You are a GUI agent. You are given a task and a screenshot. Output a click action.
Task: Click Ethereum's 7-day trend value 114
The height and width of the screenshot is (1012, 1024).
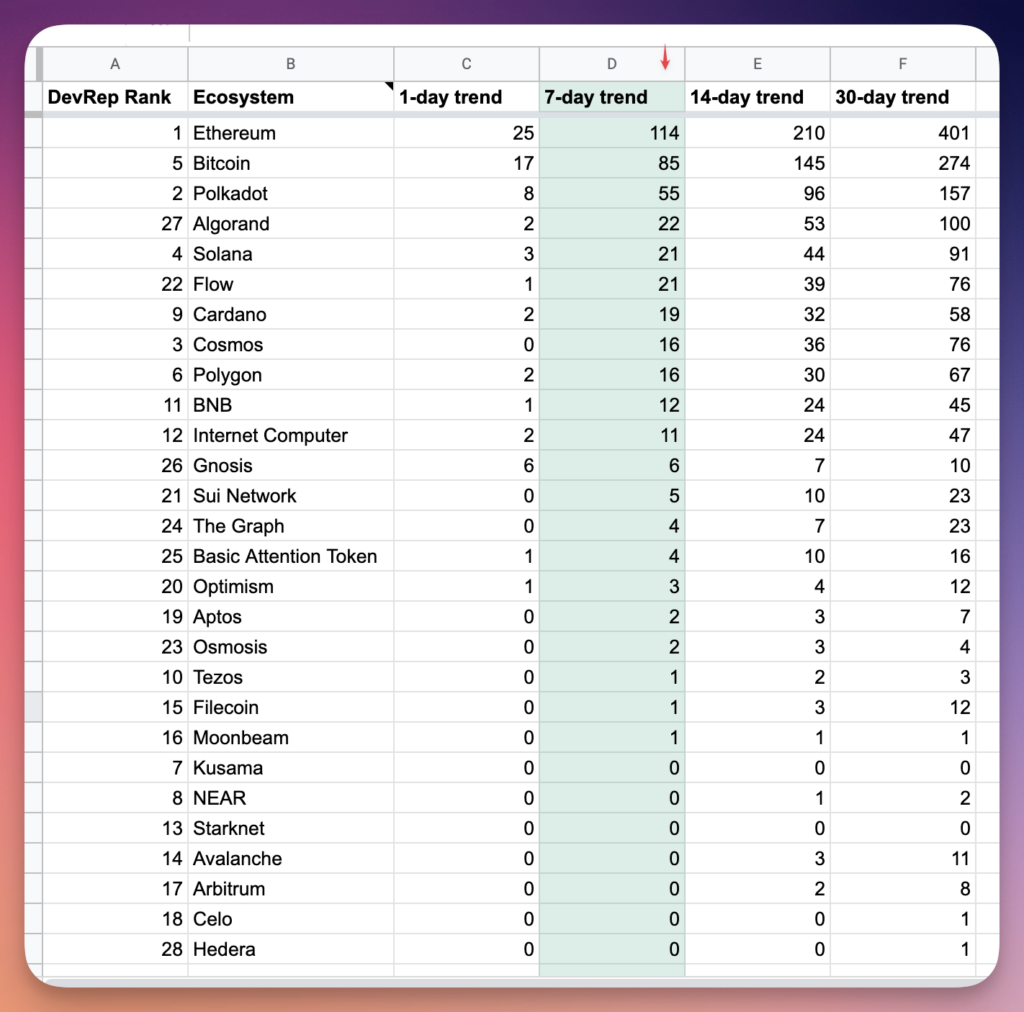(x=612, y=133)
